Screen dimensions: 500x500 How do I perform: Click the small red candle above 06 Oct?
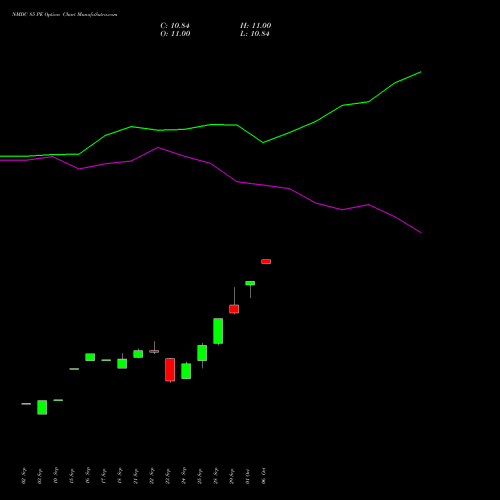coord(266,262)
